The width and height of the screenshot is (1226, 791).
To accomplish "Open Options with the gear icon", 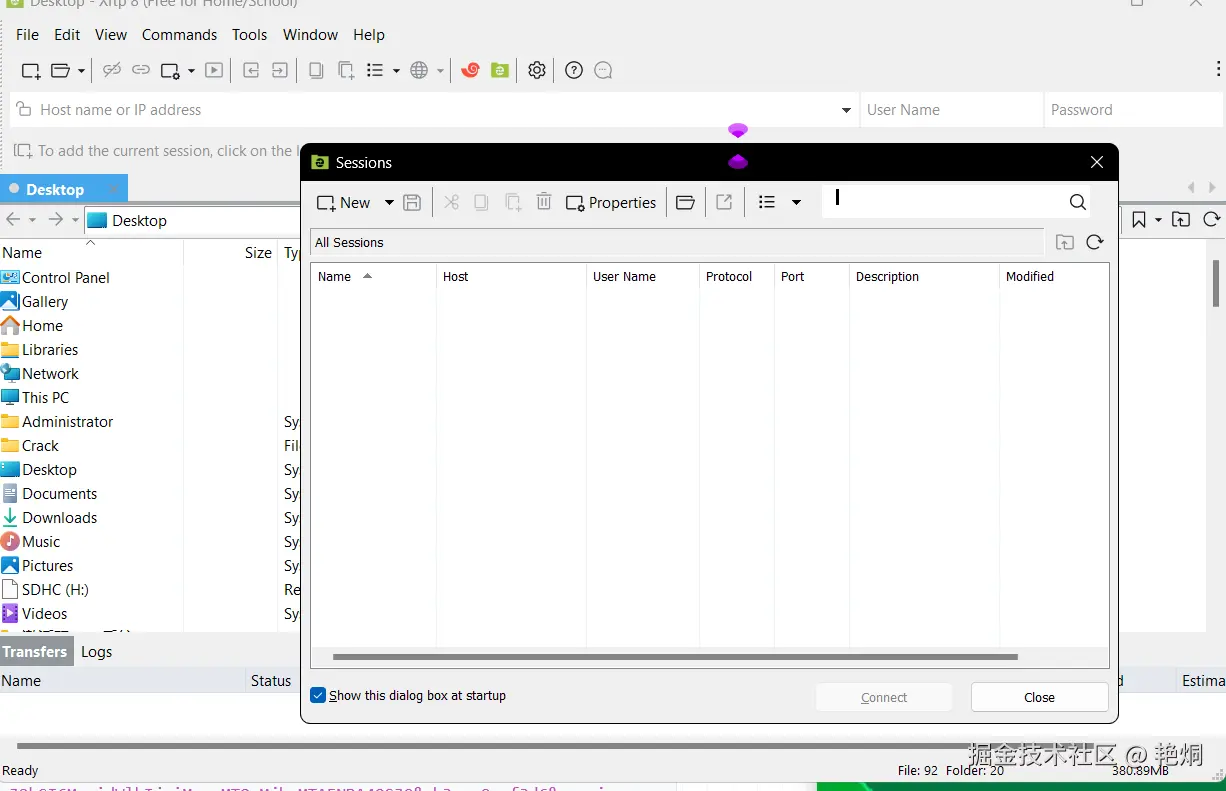I will [537, 70].
